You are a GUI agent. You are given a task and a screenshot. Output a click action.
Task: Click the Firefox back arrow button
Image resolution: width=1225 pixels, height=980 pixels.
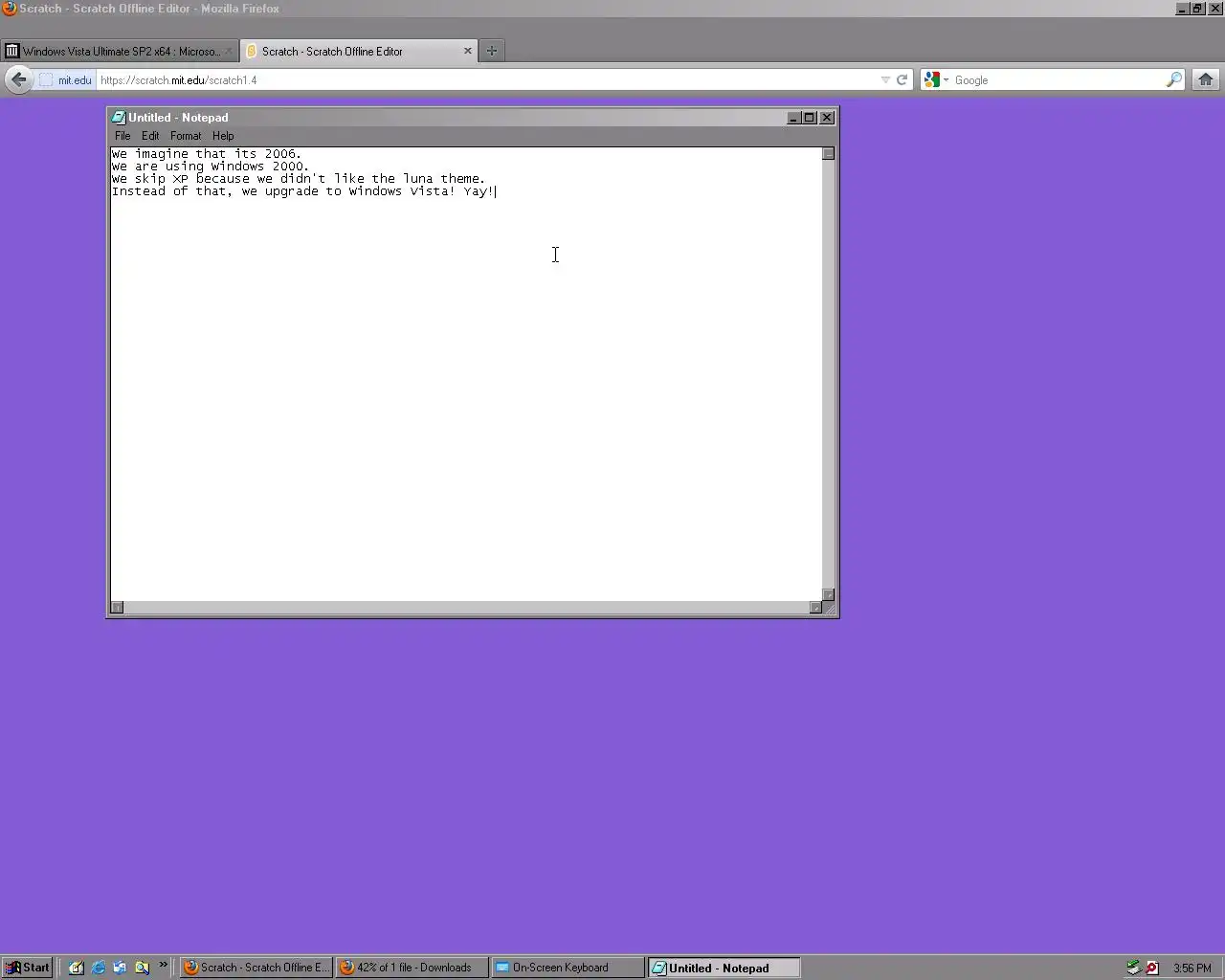[x=18, y=79]
